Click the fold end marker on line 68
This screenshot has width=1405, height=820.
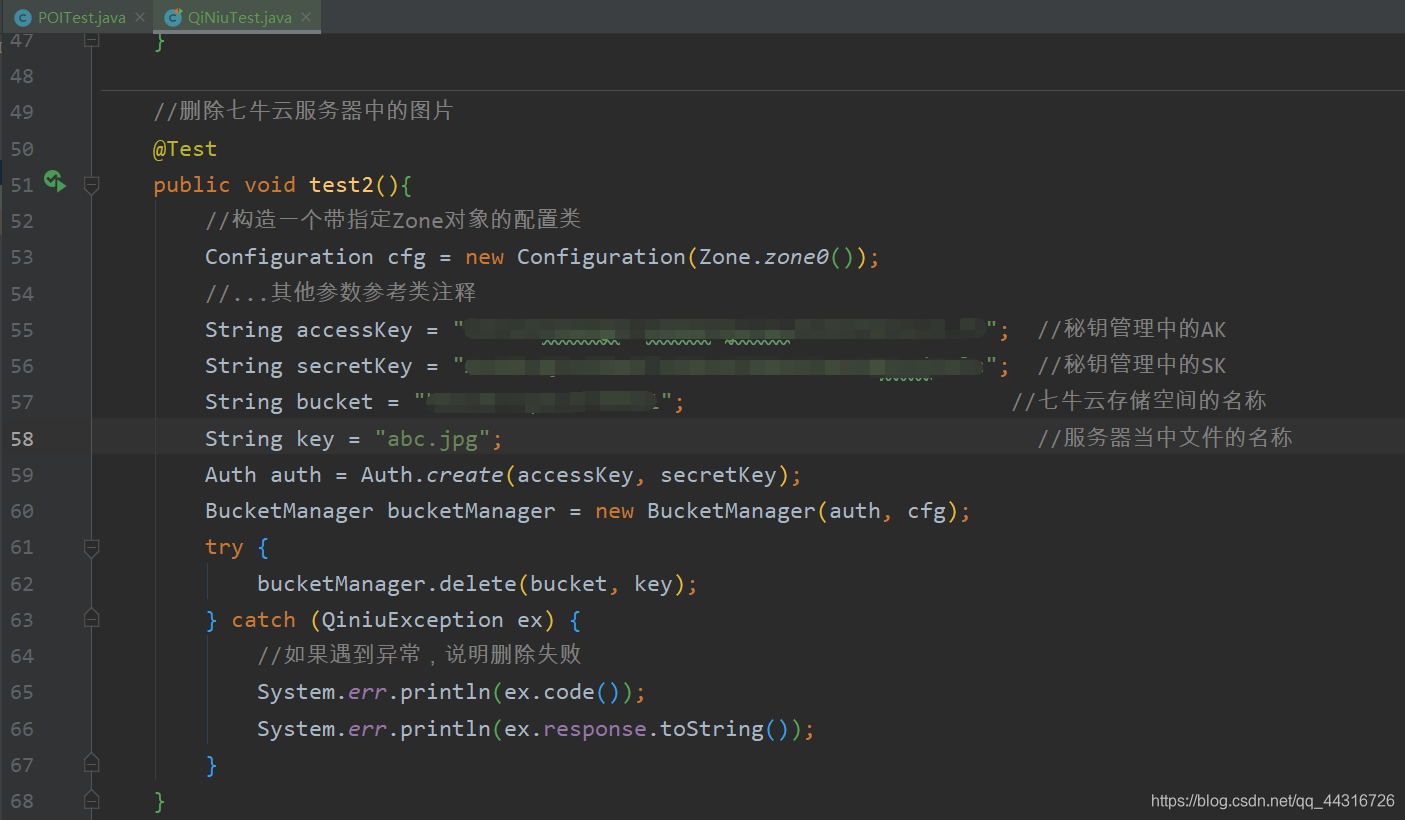pyautogui.click(x=92, y=800)
